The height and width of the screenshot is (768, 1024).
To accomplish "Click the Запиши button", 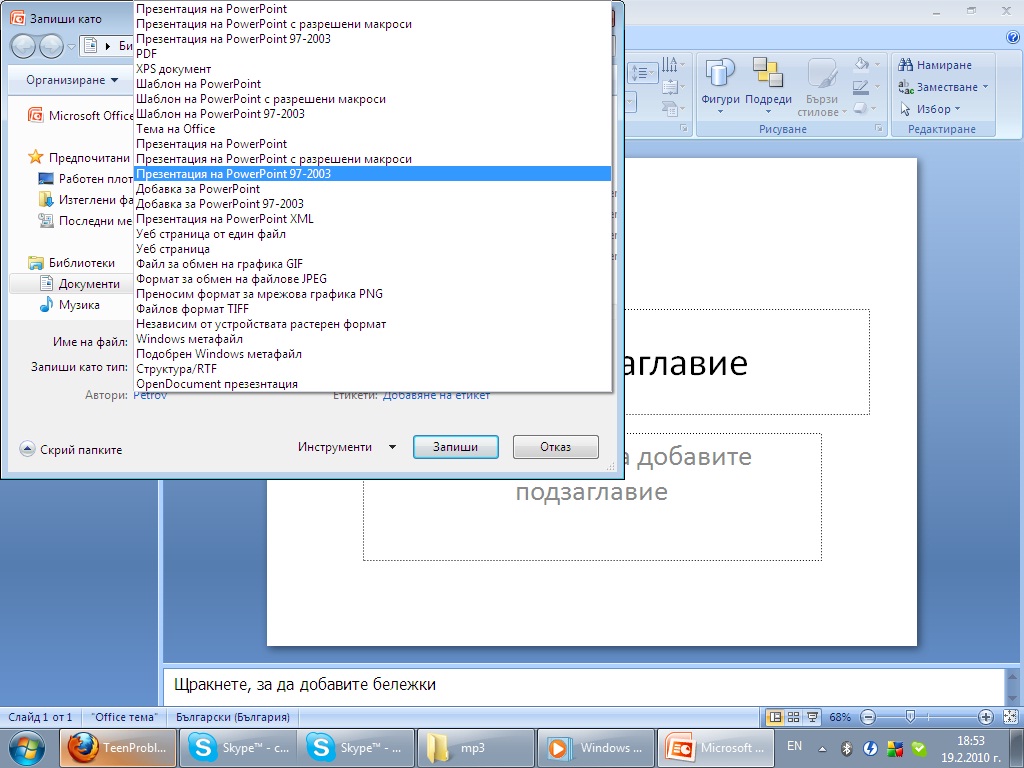I will coord(455,447).
